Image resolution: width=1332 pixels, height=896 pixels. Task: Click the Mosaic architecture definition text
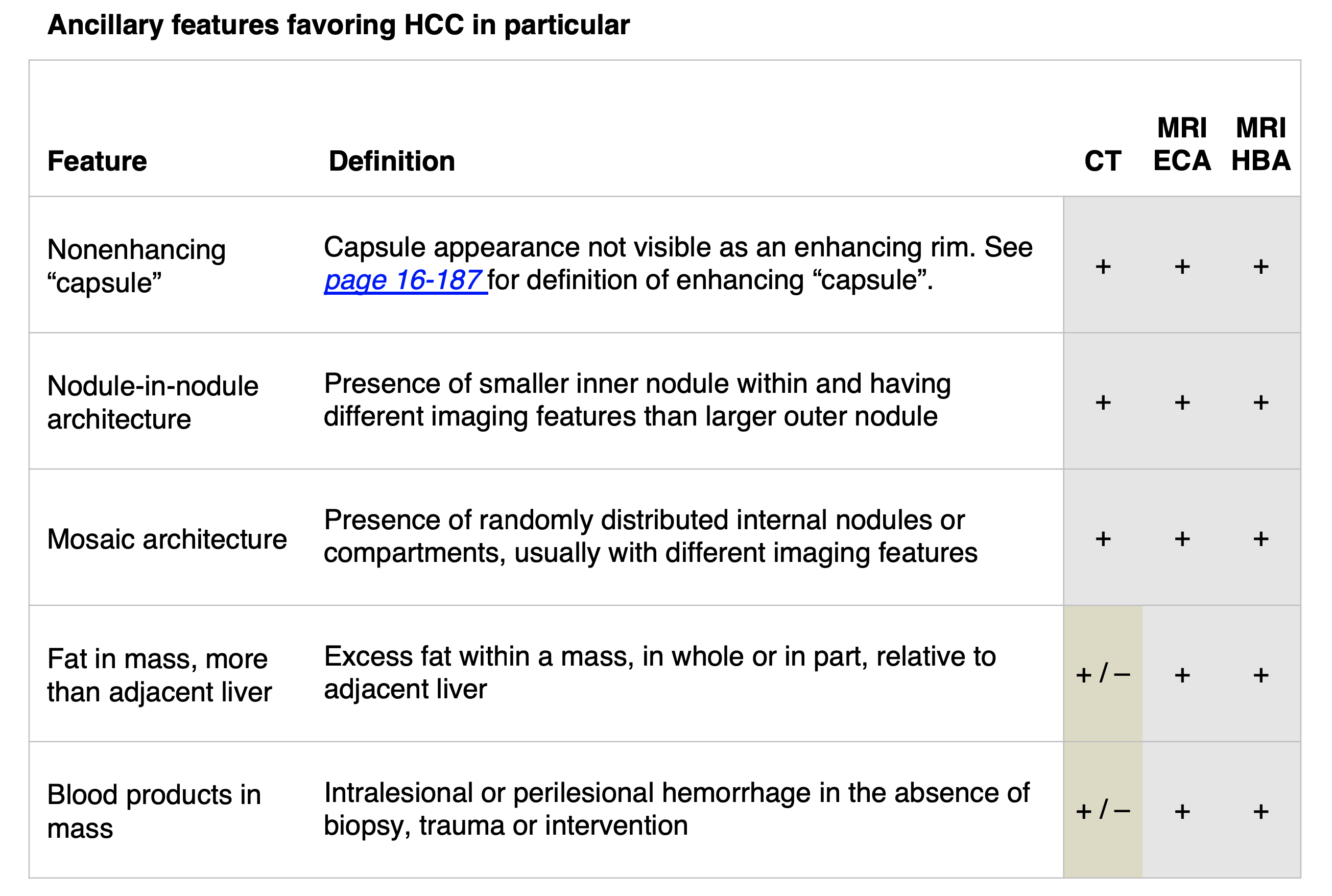coord(651,536)
